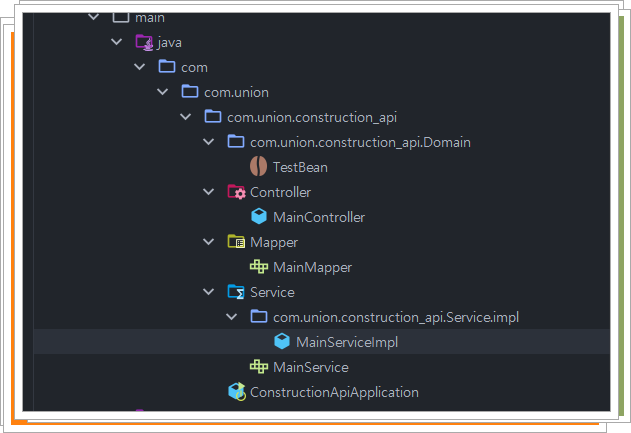631x433 pixels.
Task: Select 'com.union.construction_api.Domain' label
Action: pos(360,142)
